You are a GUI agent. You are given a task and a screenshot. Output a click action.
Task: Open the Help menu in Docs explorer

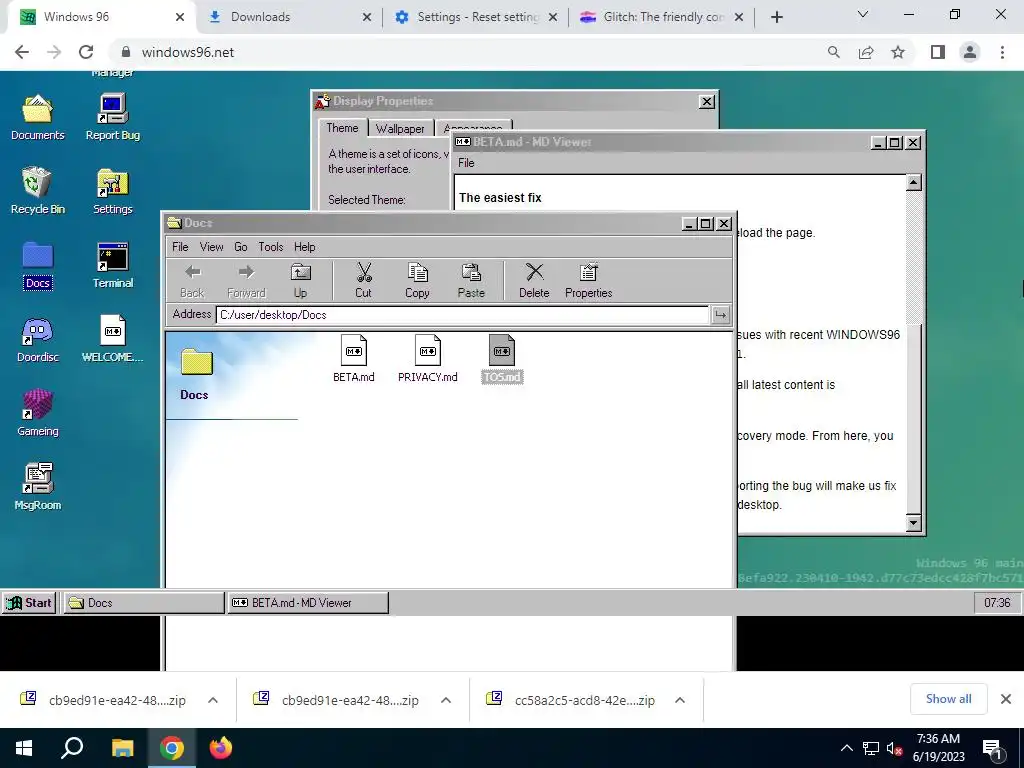coord(304,247)
